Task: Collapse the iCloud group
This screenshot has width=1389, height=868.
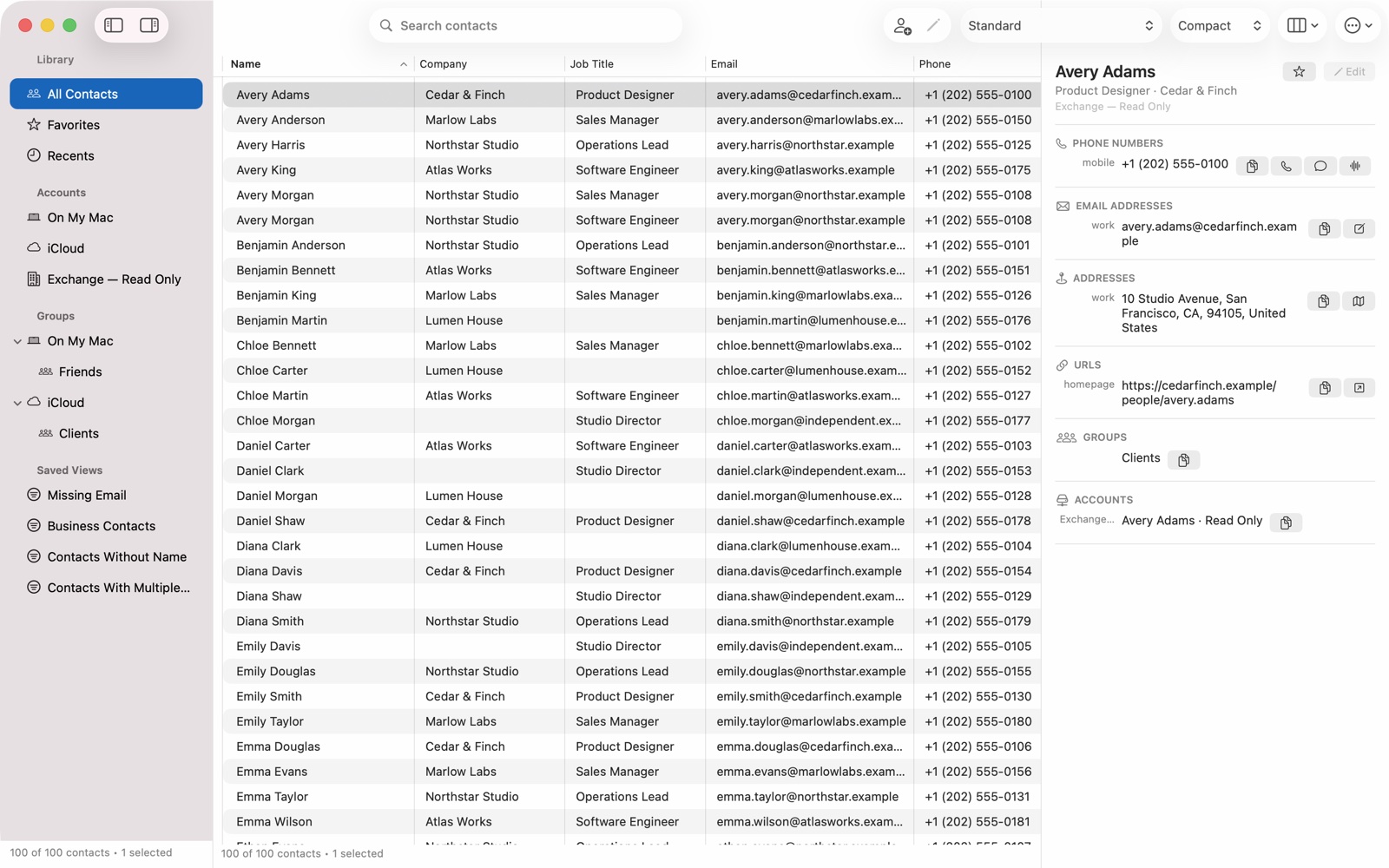Action: pos(17,404)
